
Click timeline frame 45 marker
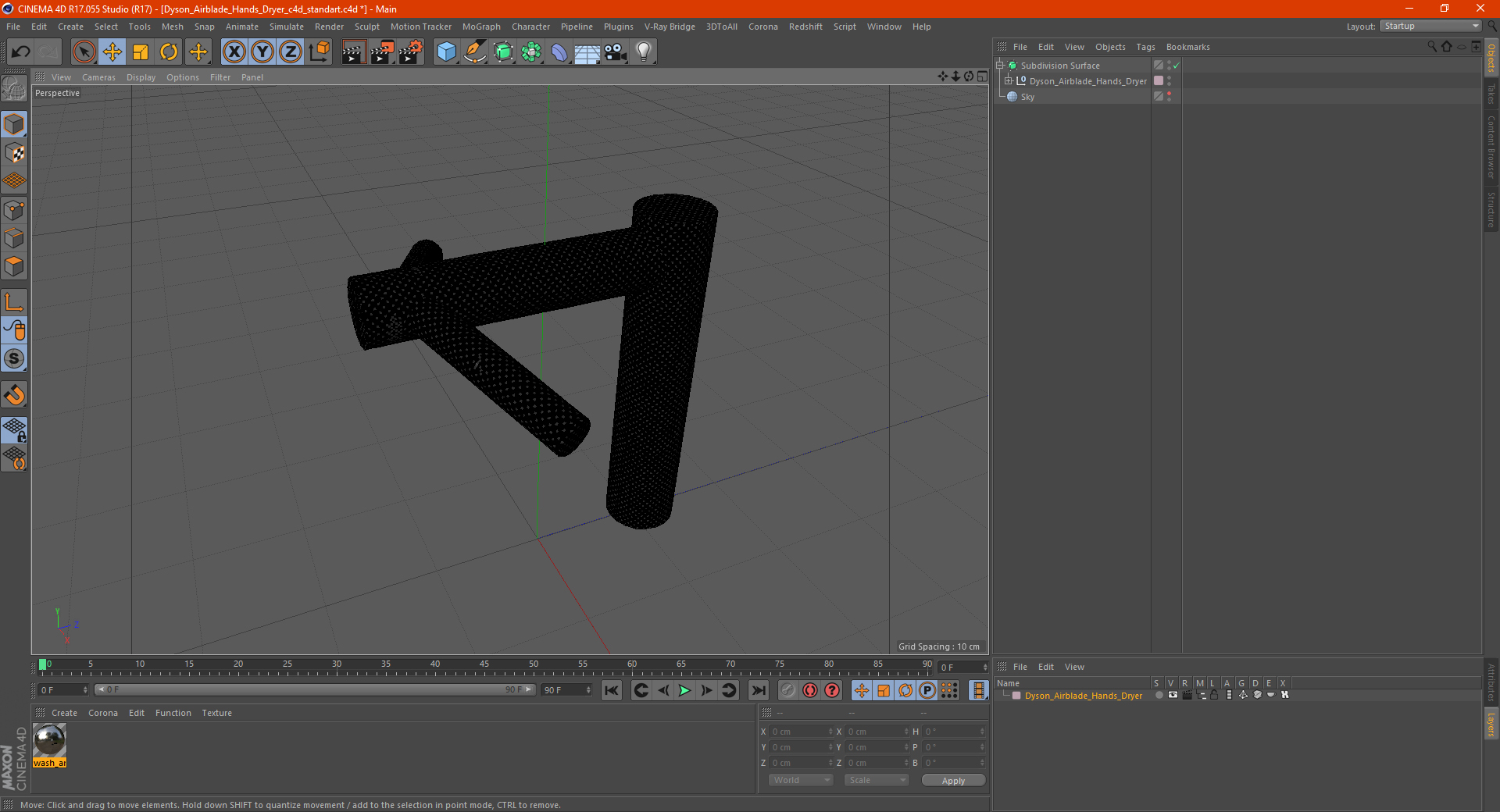(484, 666)
